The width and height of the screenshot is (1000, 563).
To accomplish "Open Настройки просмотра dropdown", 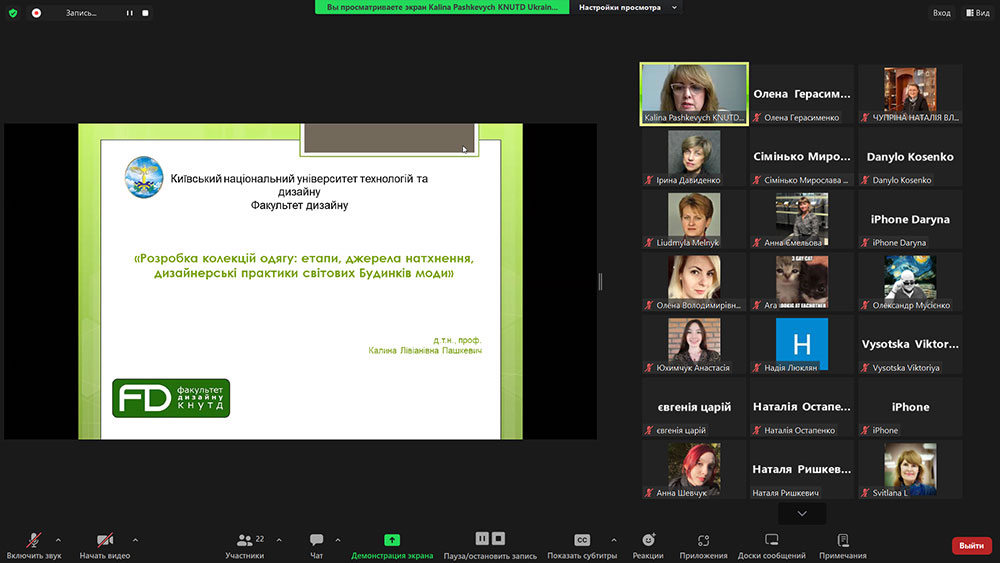I will coord(628,7).
